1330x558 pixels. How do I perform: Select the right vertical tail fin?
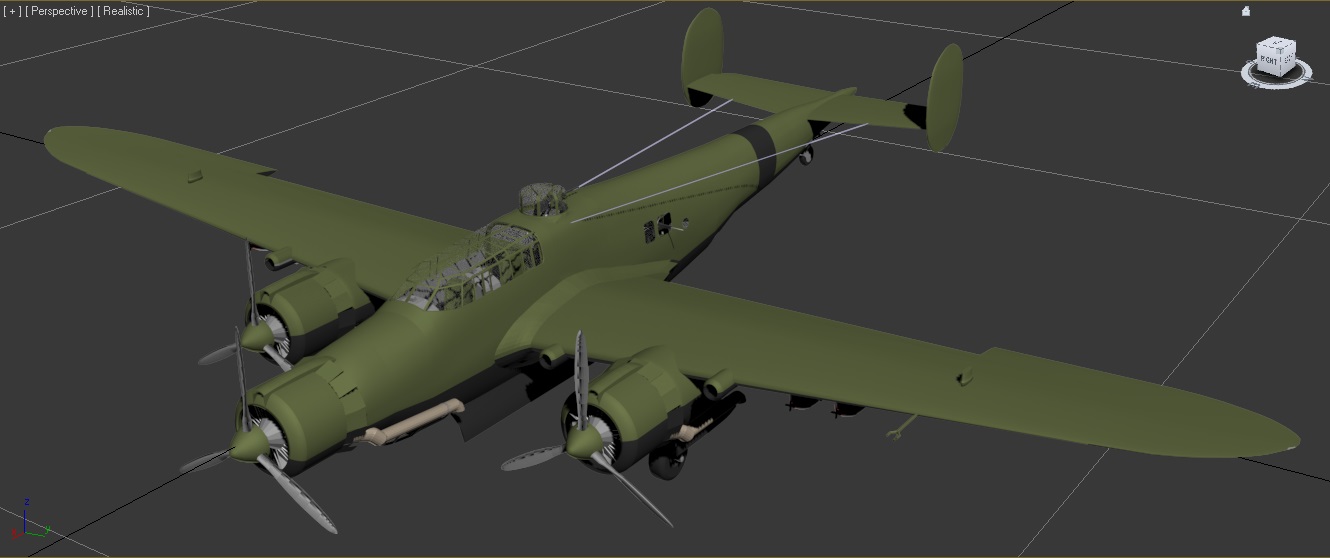coord(944,97)
